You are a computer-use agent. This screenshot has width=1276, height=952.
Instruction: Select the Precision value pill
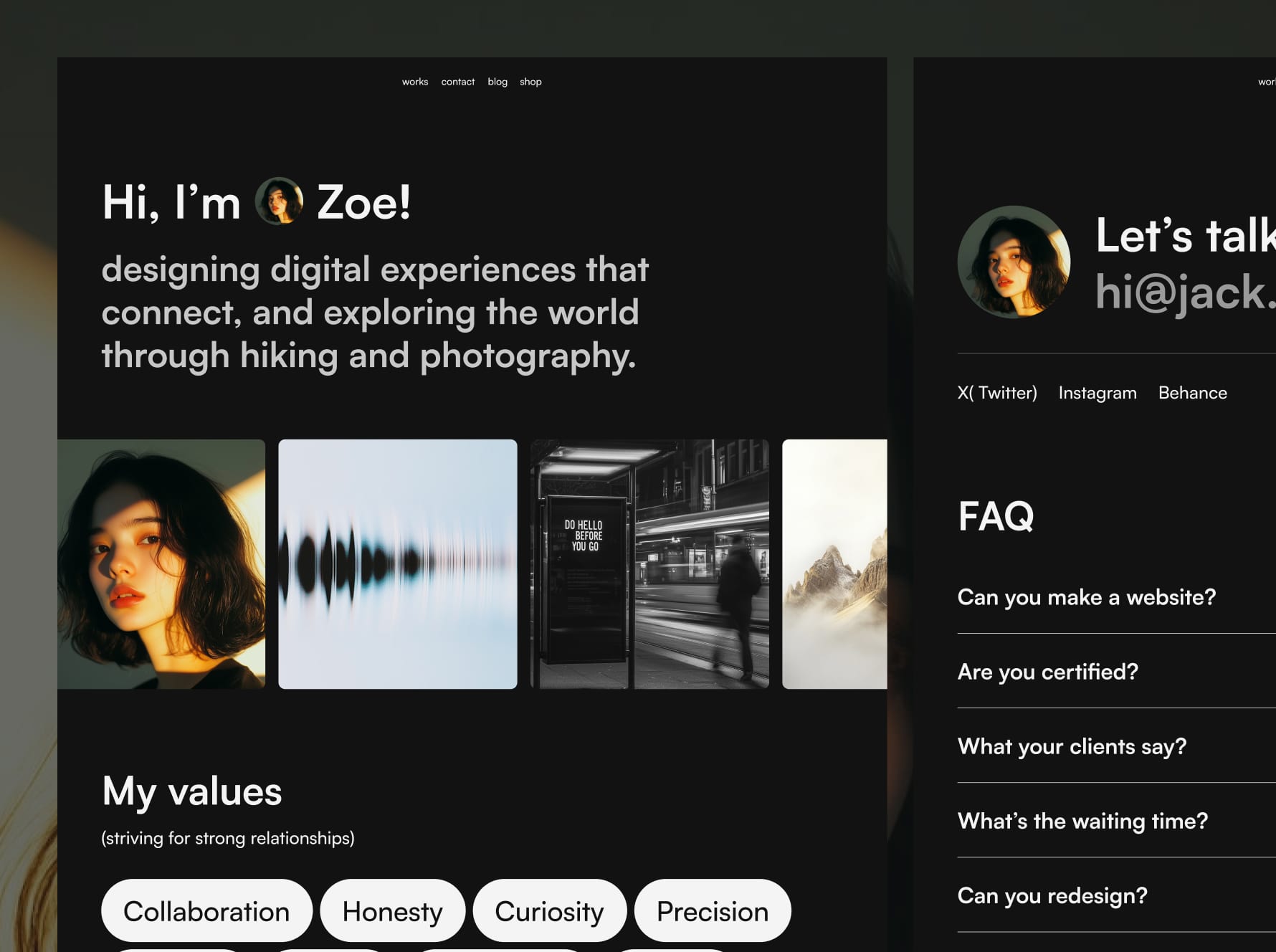pyautogui.click(x=713, y=910)
